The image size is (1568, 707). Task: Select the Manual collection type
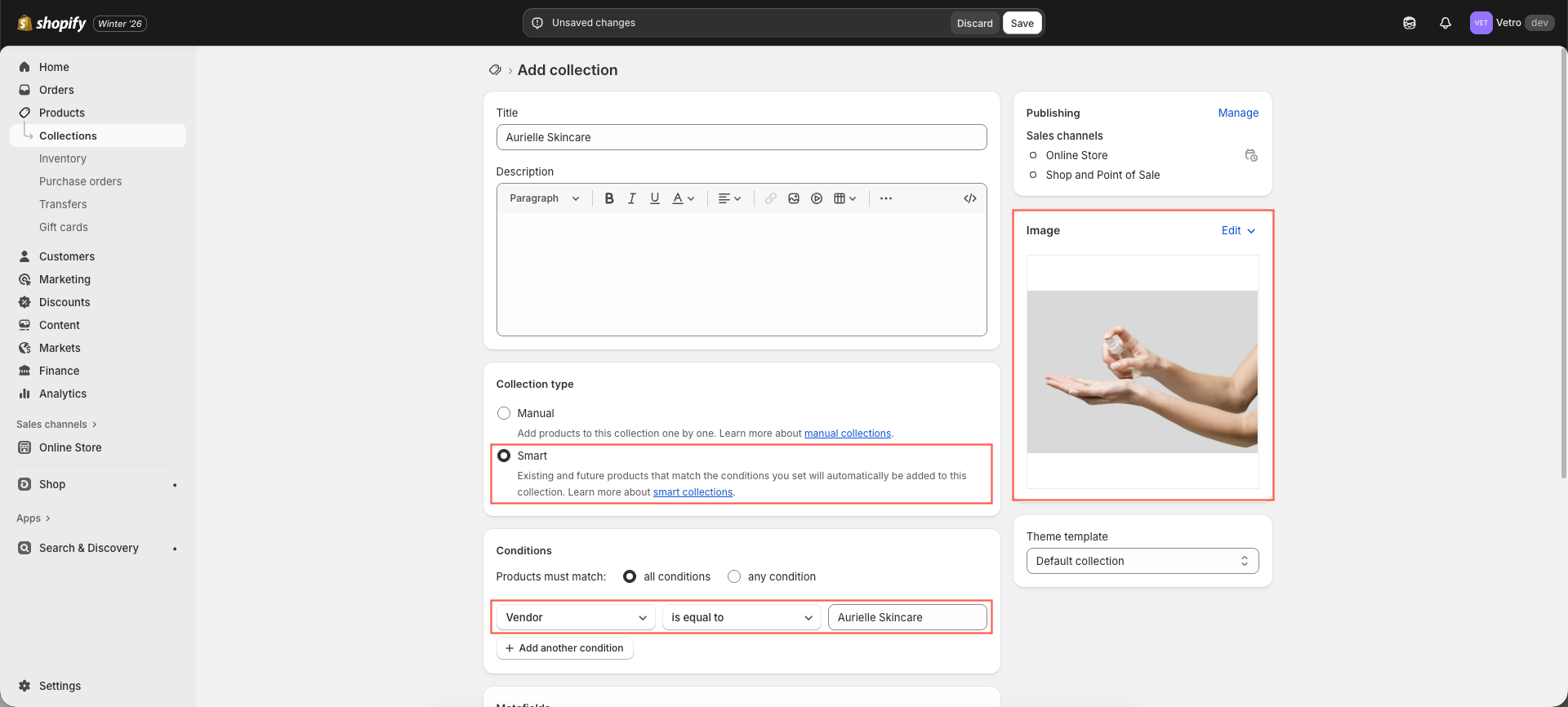click(504, 414)
